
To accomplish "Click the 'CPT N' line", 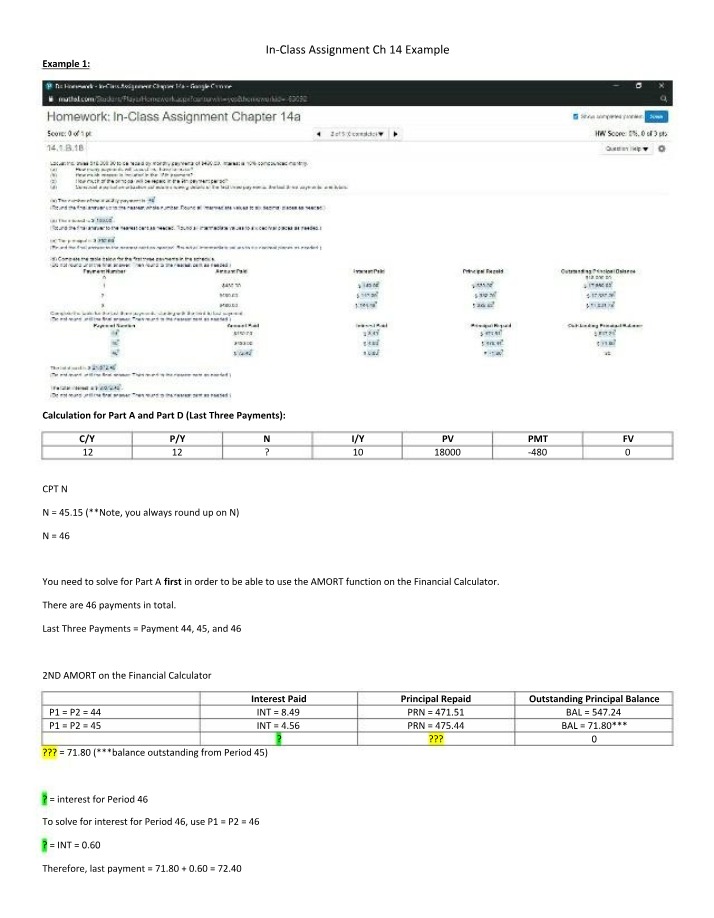I will click(55, 489).
